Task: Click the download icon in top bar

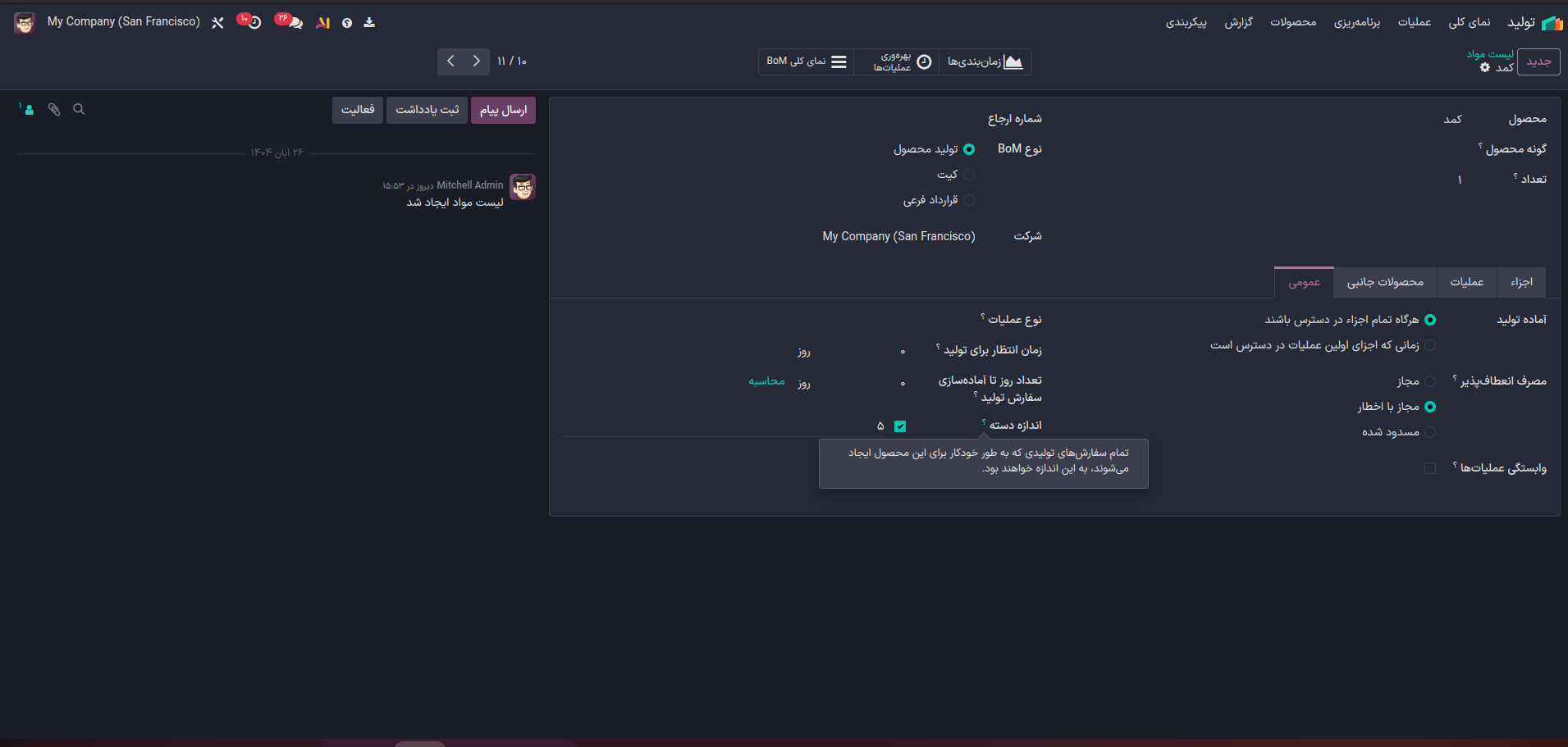Action: point(369,22)
